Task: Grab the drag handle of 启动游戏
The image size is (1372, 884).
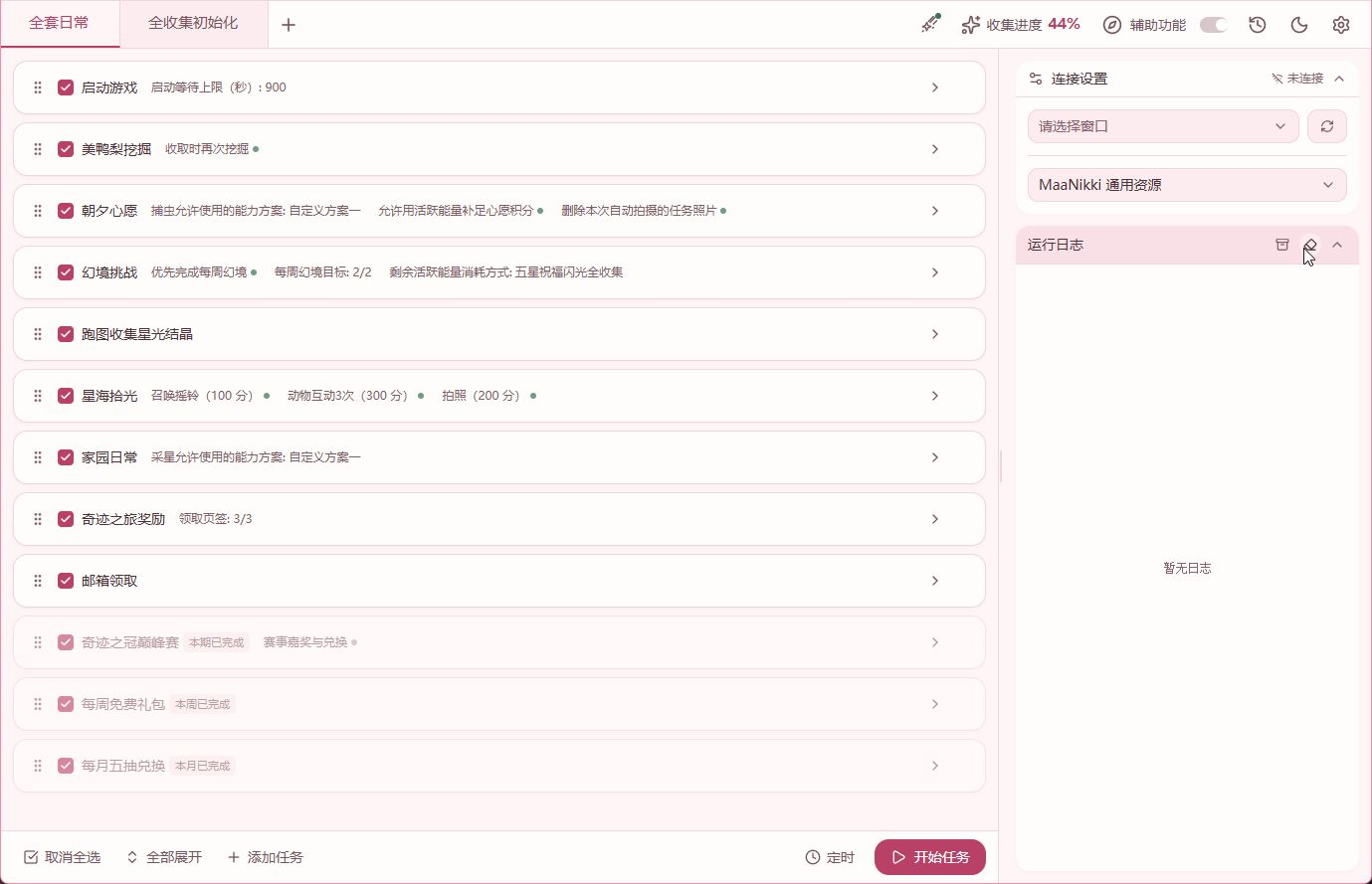Action: coord(38,88)
